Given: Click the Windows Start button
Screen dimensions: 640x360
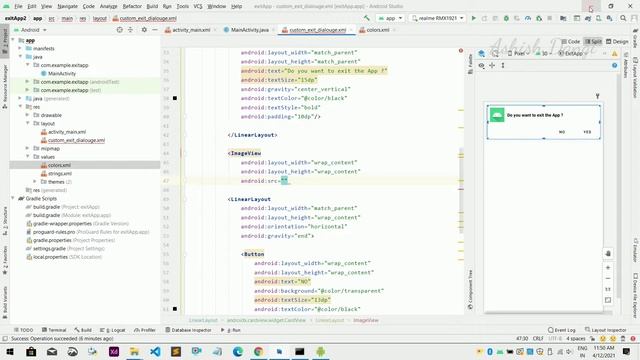Looking at the screenshot, I should tap(10, 351).
